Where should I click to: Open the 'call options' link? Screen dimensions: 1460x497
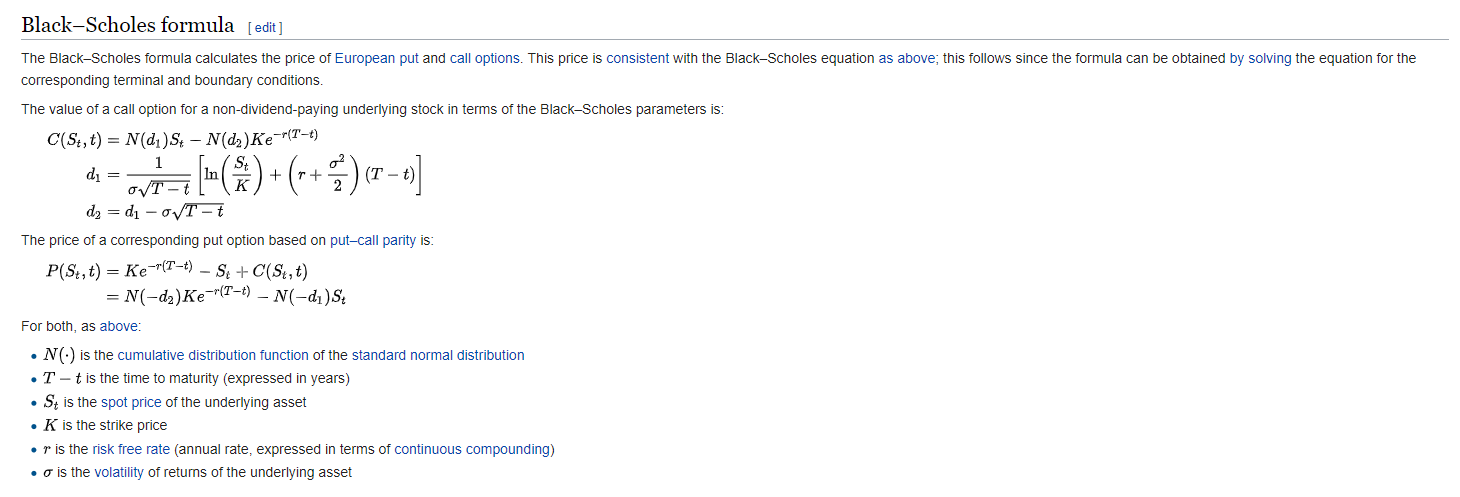point(485,58)
